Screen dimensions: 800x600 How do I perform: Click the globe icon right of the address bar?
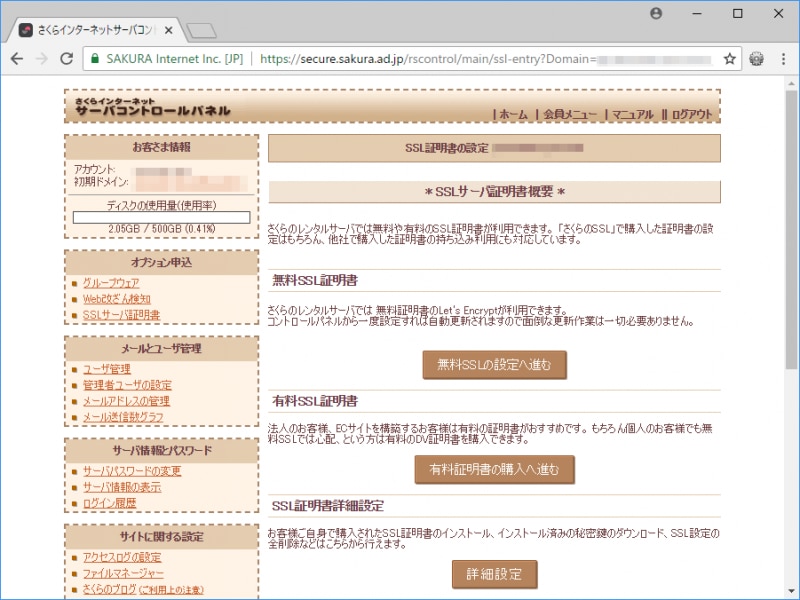pyautogui.click(x=757, y=59)
